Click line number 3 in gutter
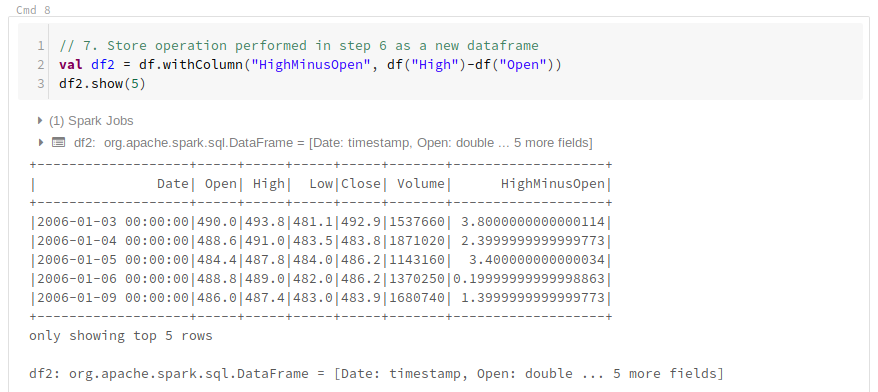This screenshot has width=878, height=392. (41, 84)
